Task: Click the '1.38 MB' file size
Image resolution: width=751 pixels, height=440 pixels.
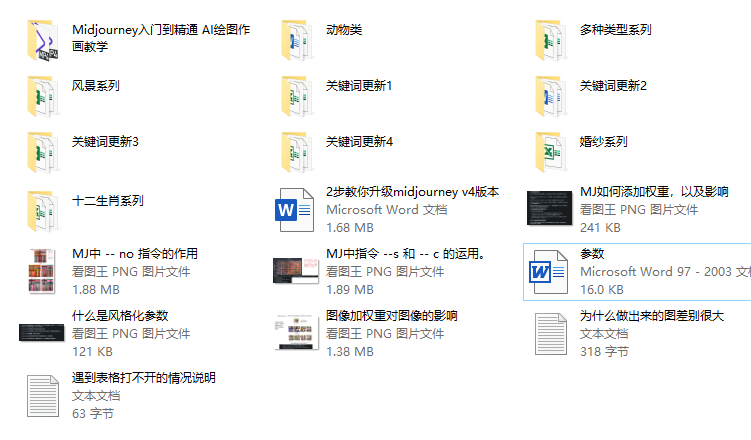Action: (350, 352)
